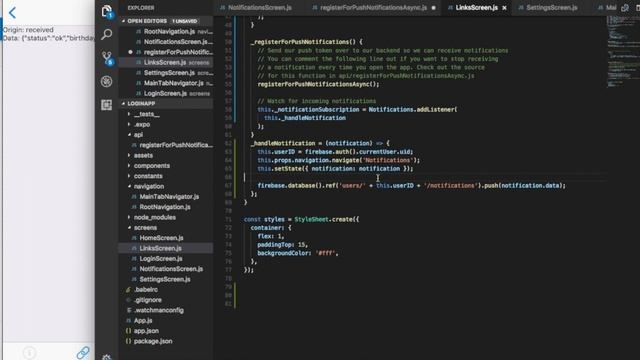Open the Manage gear at sidebar bottom
This screenshot has width=640, height=360.
coord(107,357)
